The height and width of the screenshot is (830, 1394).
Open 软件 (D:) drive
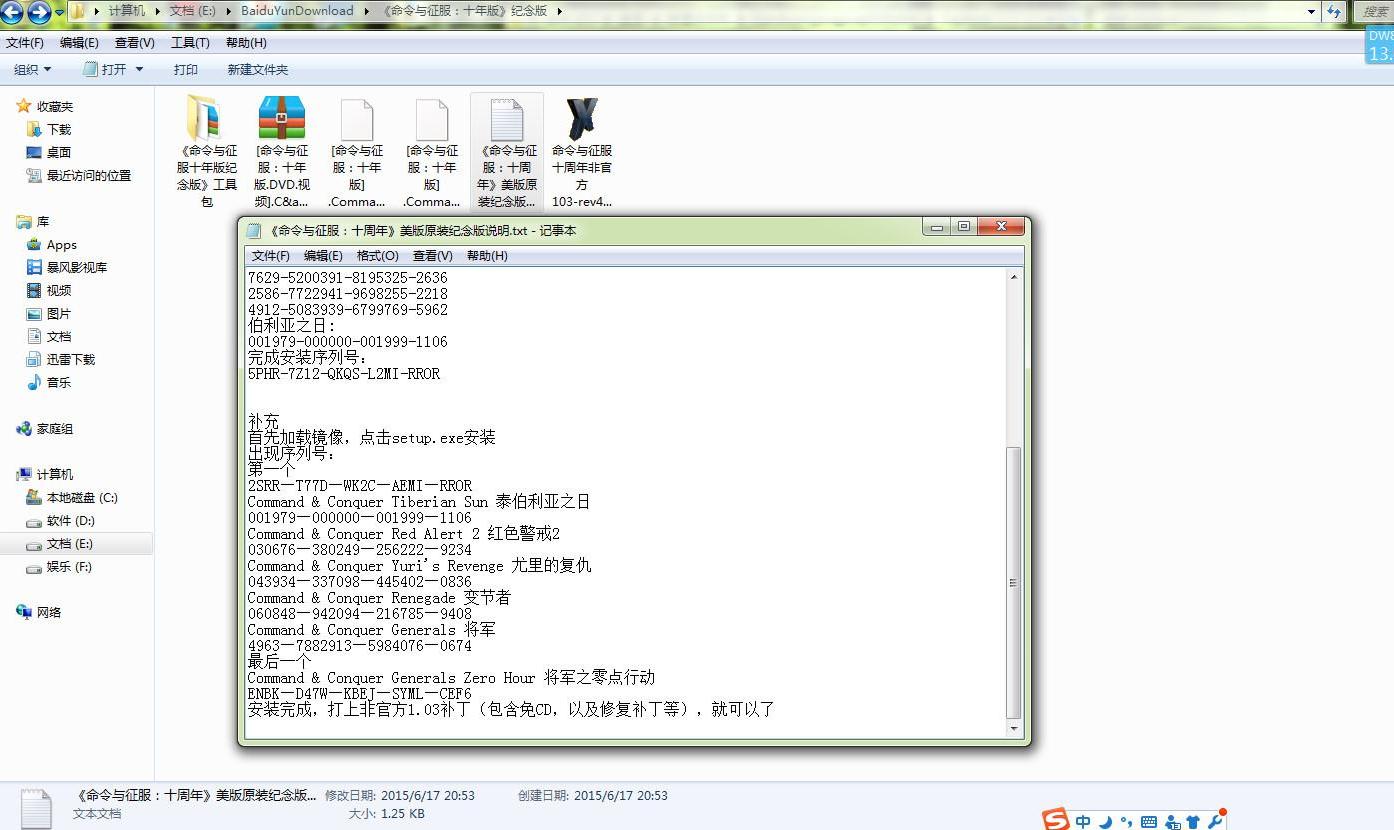point(60,520)
